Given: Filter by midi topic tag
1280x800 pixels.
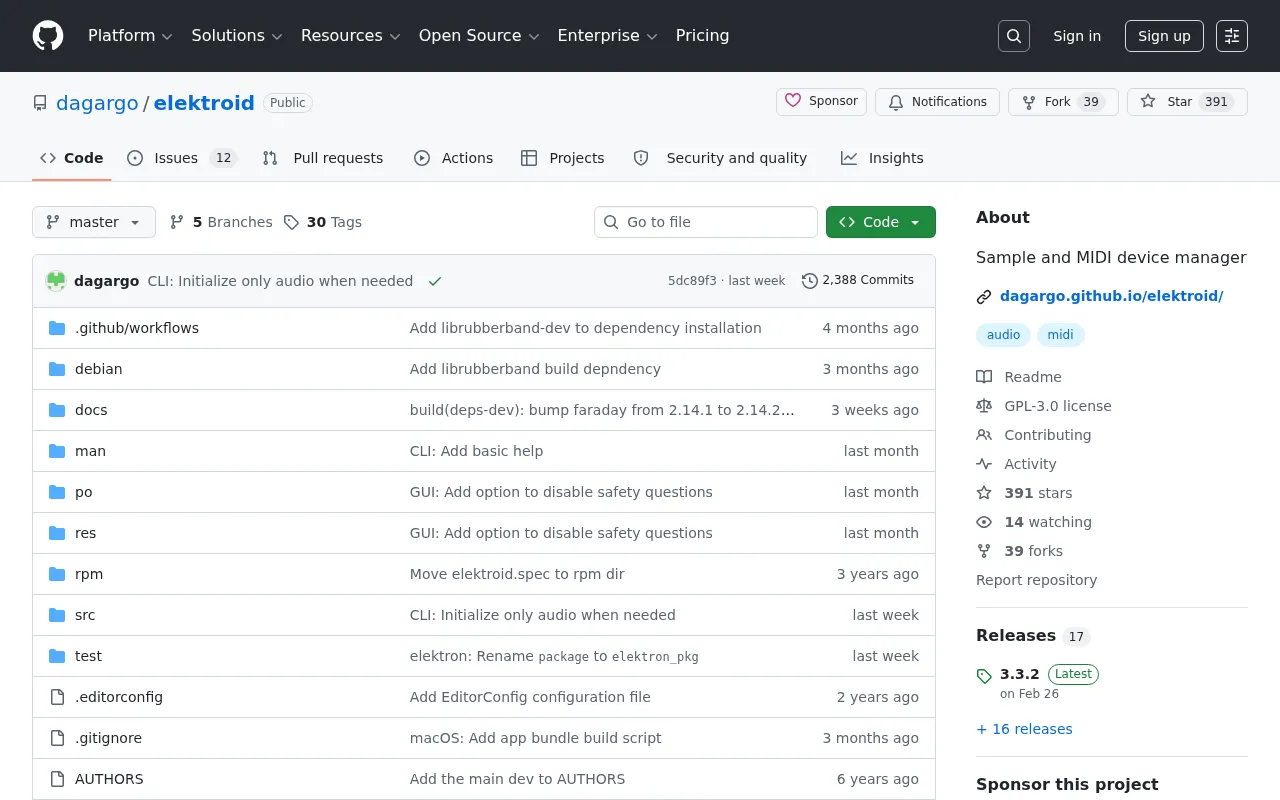Looking at the screenshot, I should tap(1060, 335).
